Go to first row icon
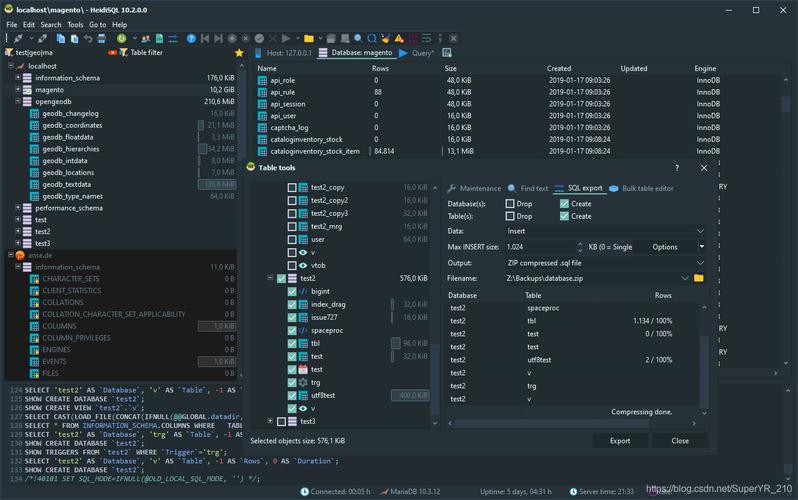798x500 pixels. pos(205,39)
